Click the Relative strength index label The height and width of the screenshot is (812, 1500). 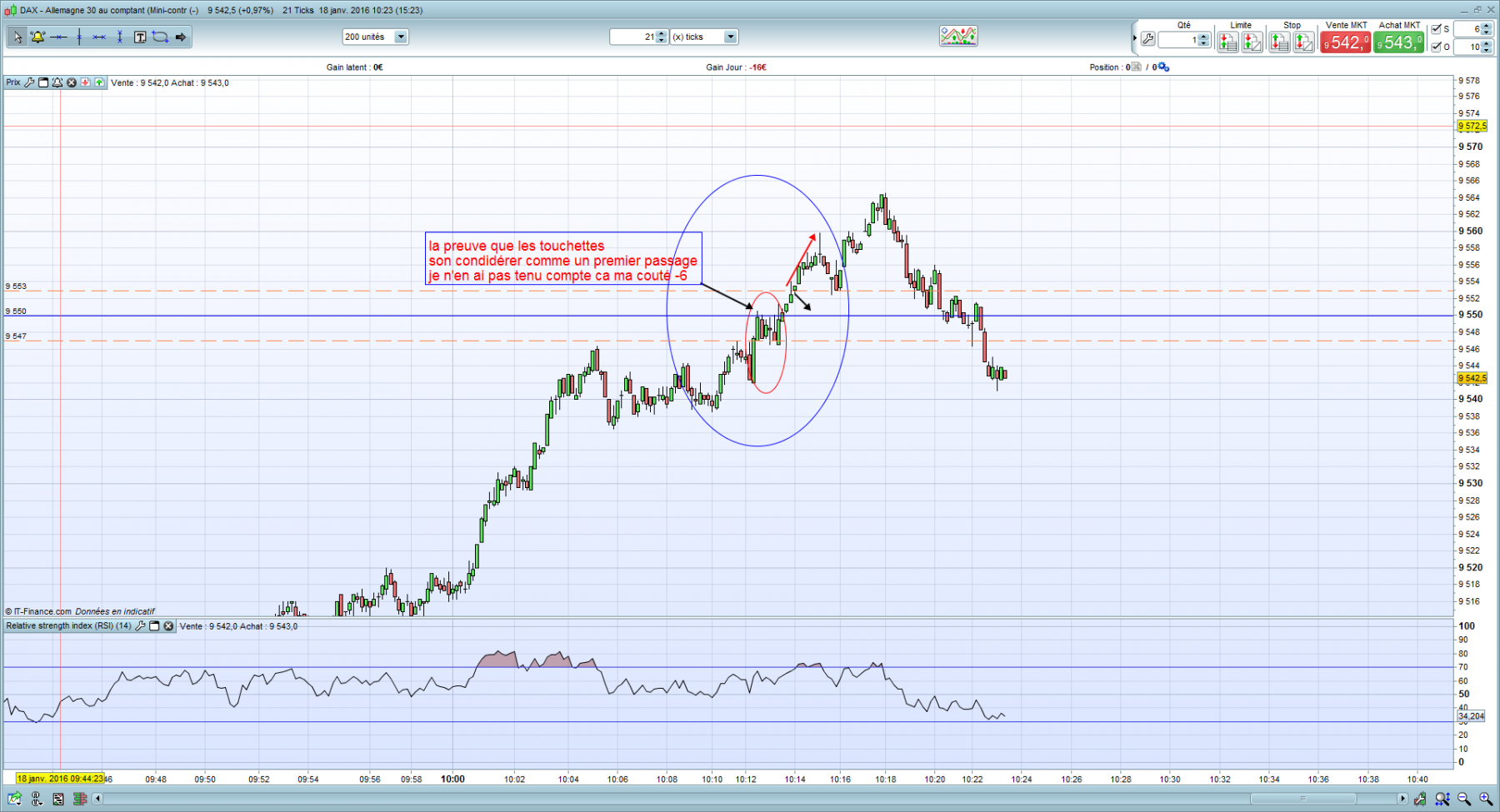coord(68,626)
